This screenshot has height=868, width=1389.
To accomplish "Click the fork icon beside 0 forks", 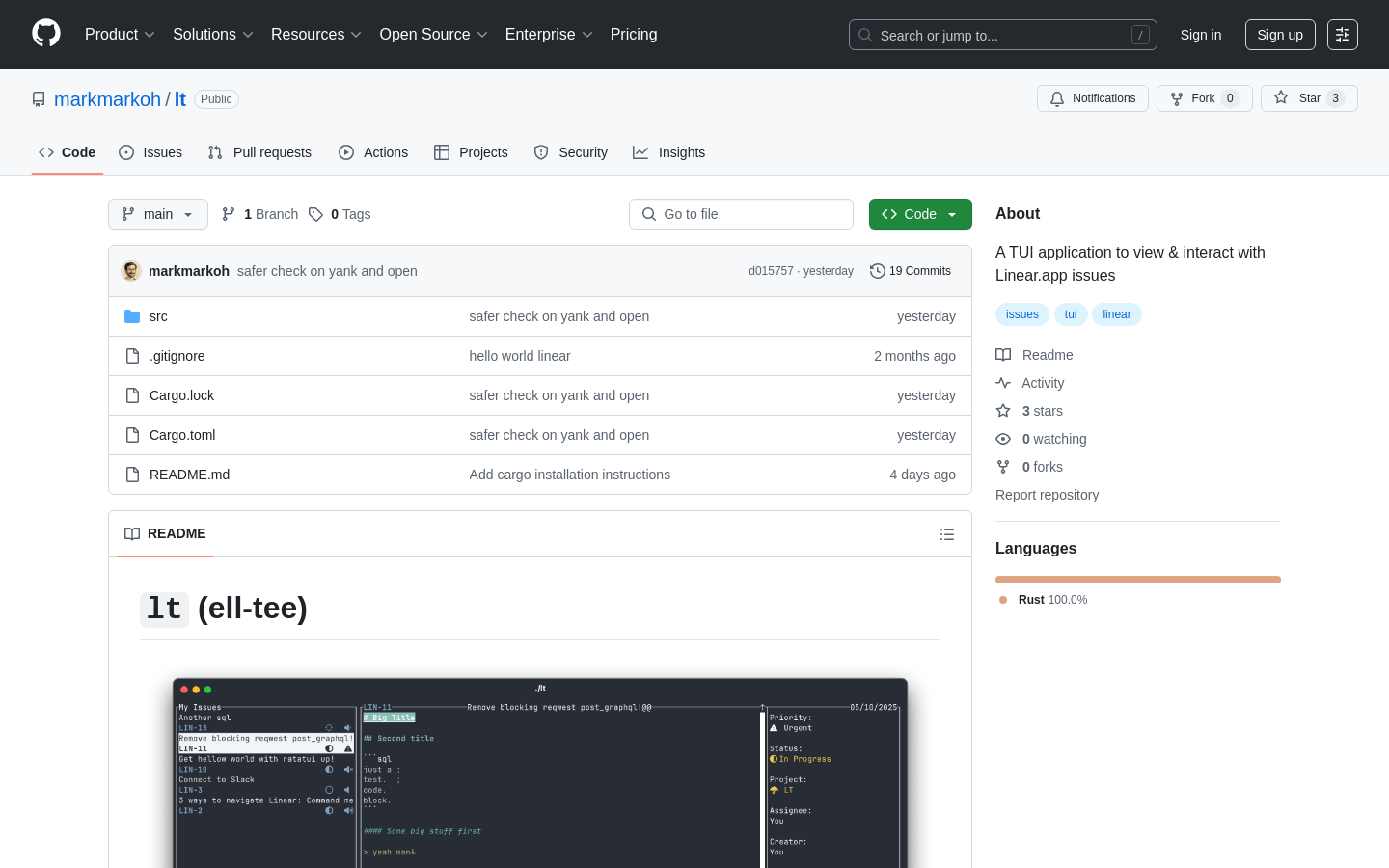I will (1003, 467).
